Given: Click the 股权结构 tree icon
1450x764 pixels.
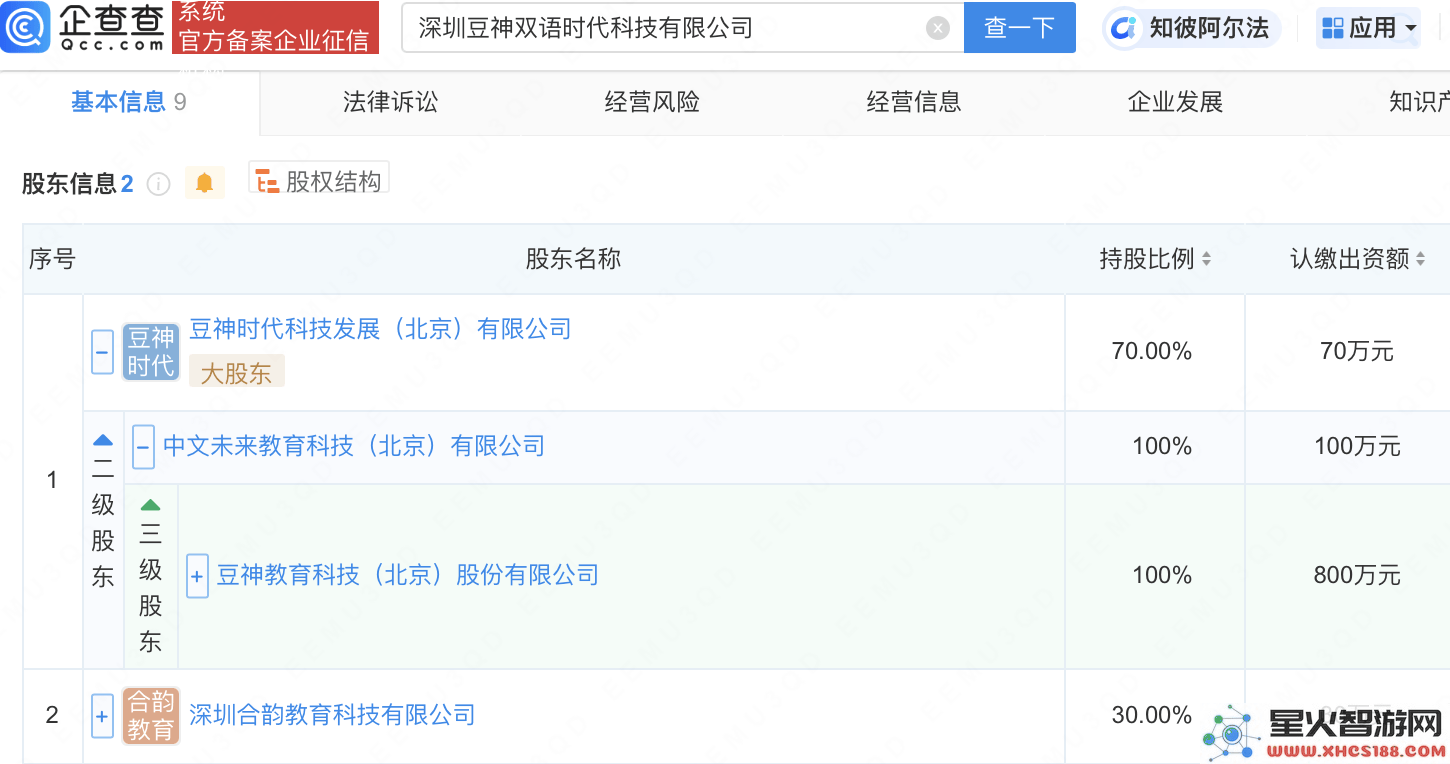Looking at the screenshot, I should click(x=266, y=182).
